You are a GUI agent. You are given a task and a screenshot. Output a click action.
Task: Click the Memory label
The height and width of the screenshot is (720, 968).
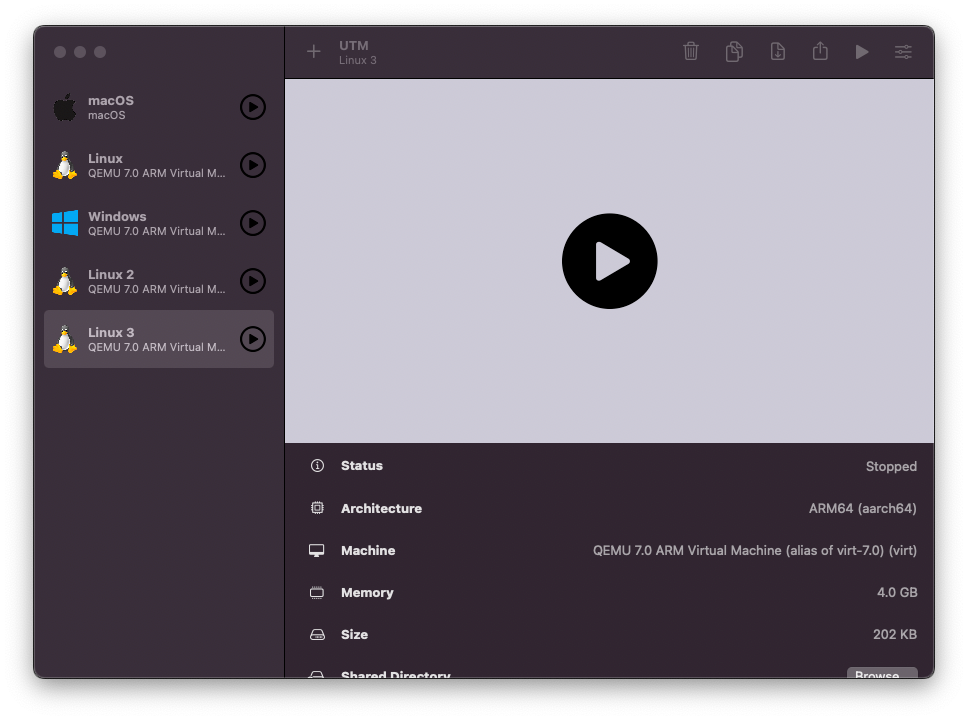[367, 593]
